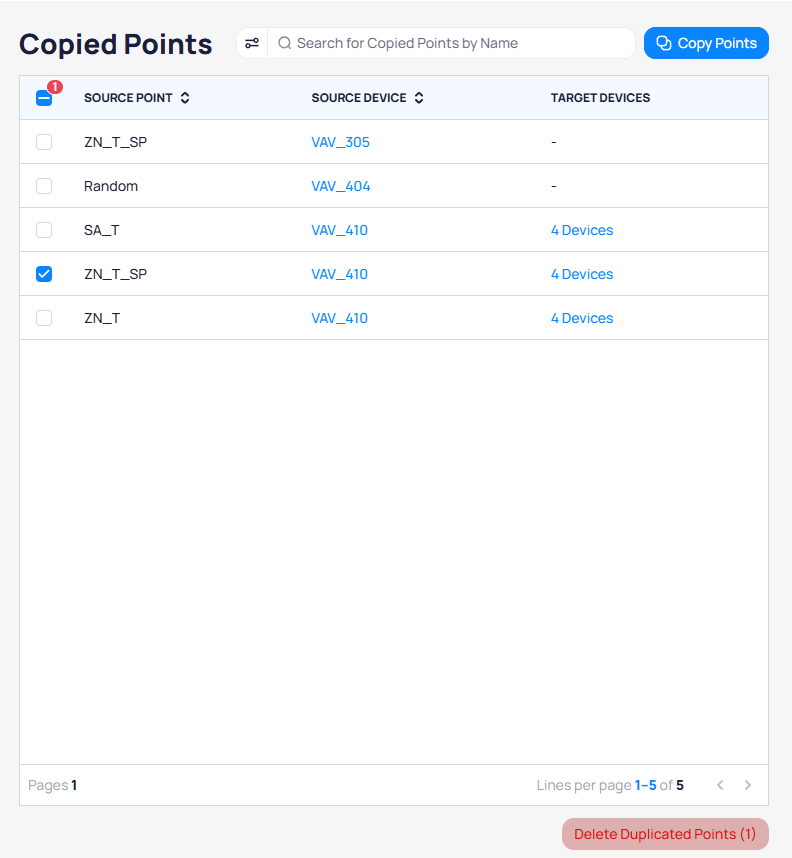Select the SA_T row checkbox
This screenshot has width=792, height=858.
click(x=44, y=230)
